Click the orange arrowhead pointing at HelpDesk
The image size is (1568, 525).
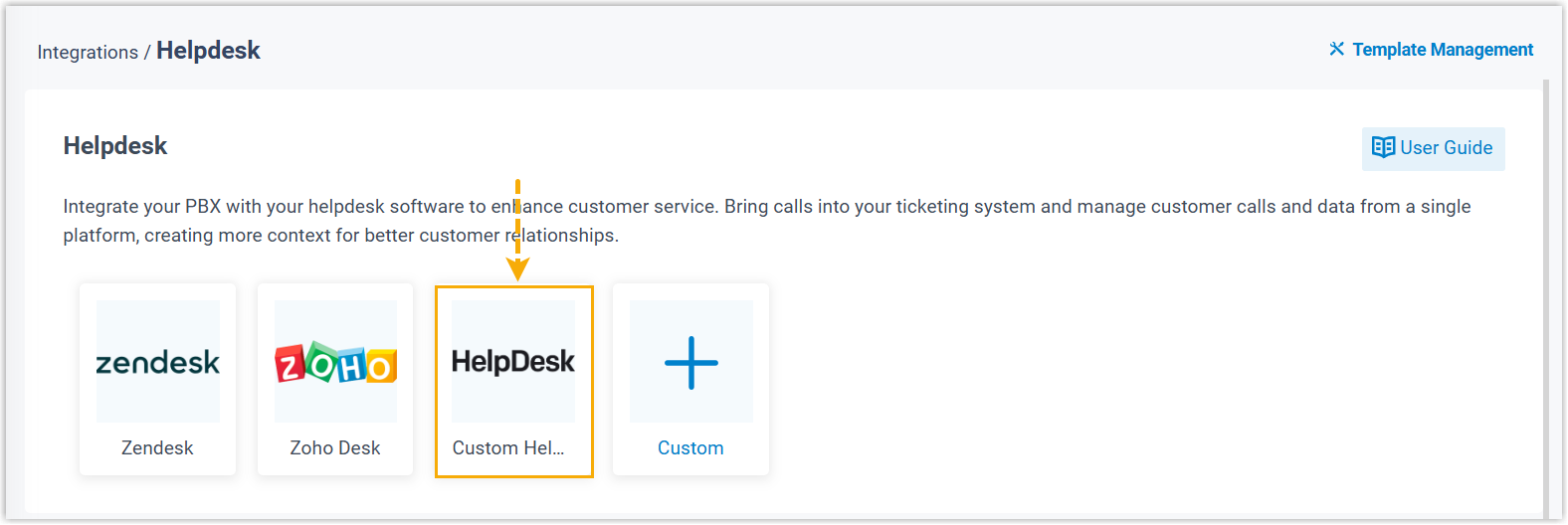(x=517, y=268)
